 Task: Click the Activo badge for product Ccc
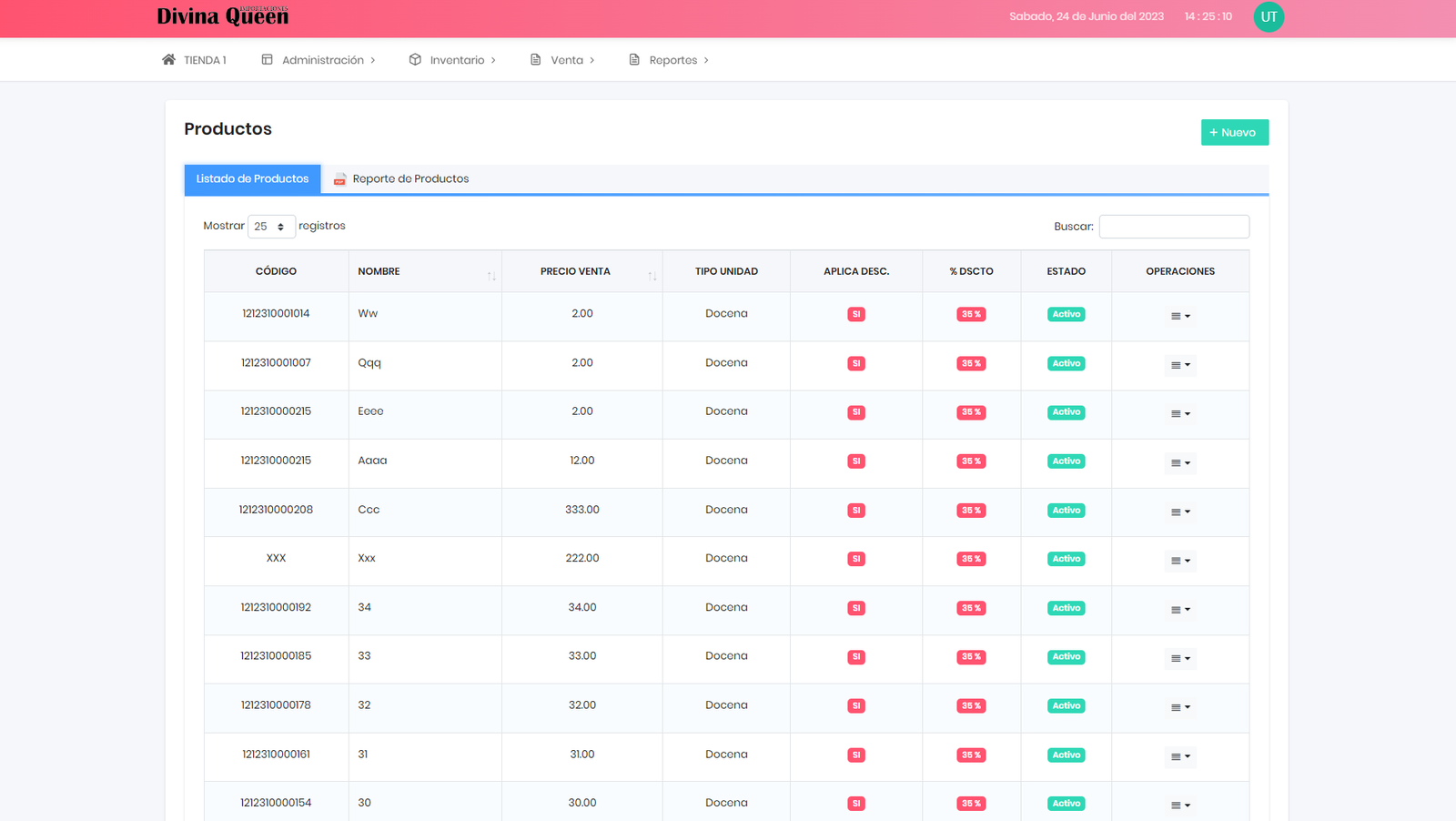point(1066,511)
